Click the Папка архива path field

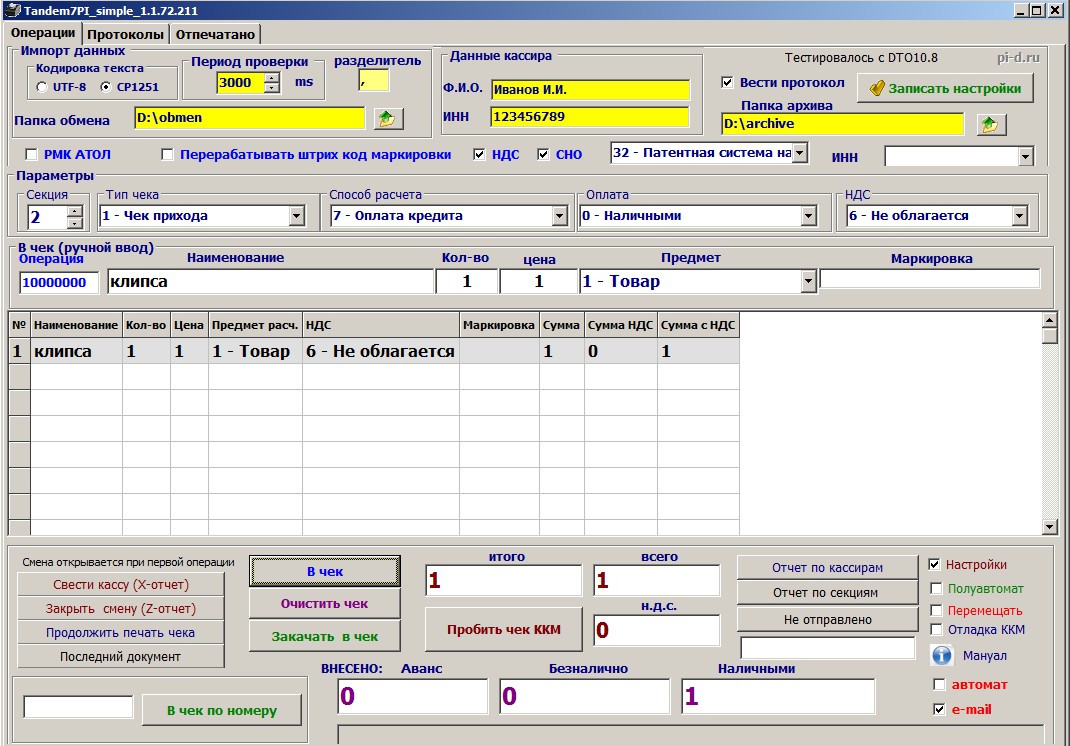click(x=843, y=124)
